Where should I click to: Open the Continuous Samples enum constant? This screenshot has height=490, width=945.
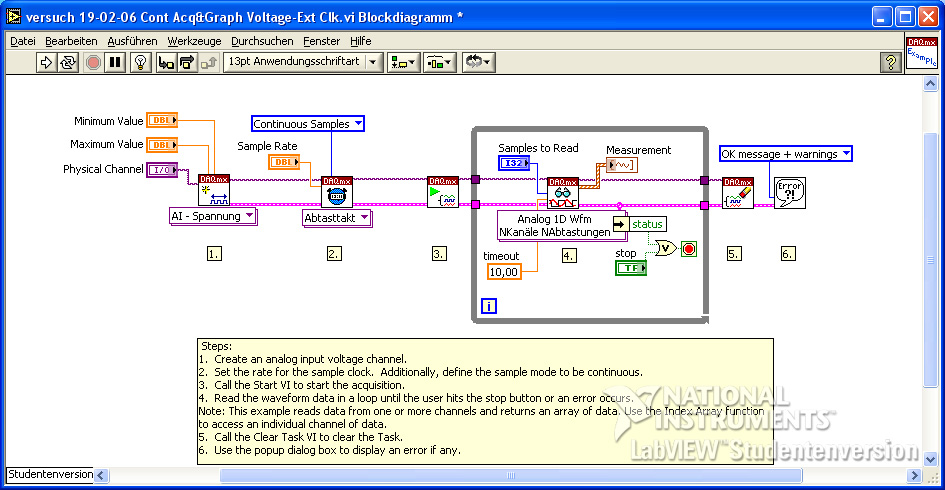(307, 124)
